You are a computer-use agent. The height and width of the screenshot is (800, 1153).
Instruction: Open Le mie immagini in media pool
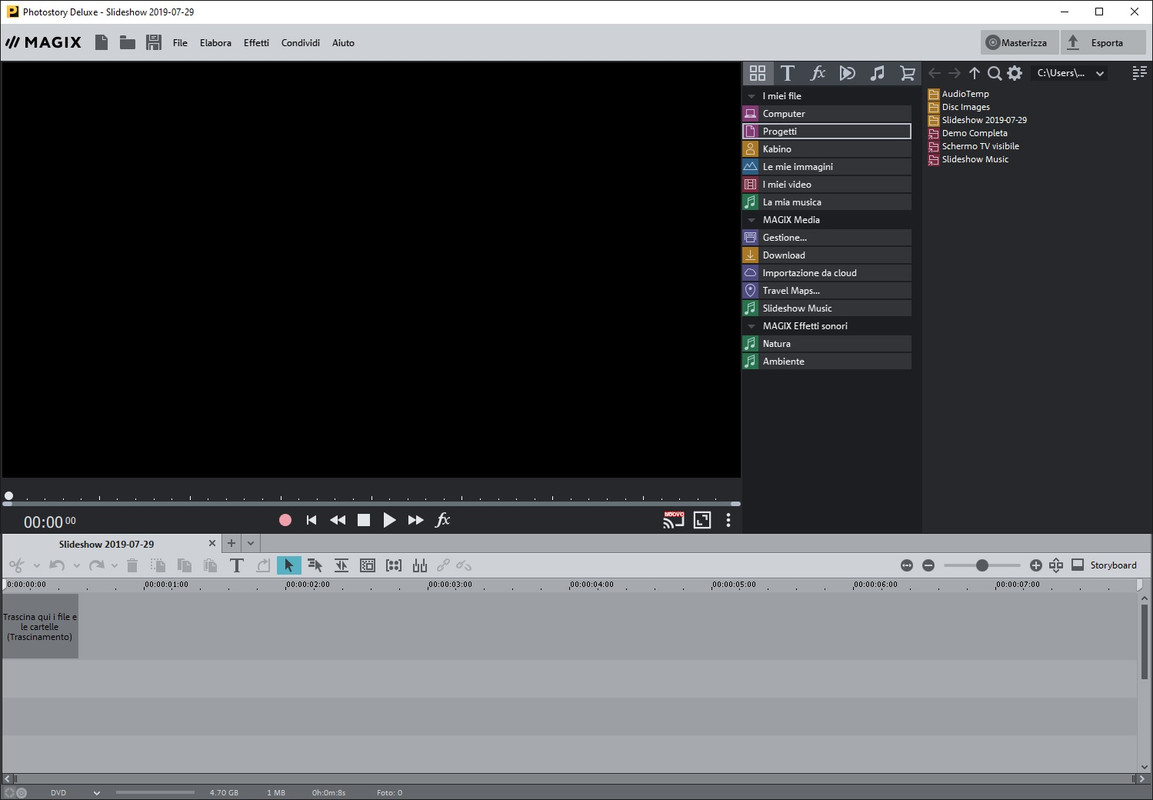[827, 167]
